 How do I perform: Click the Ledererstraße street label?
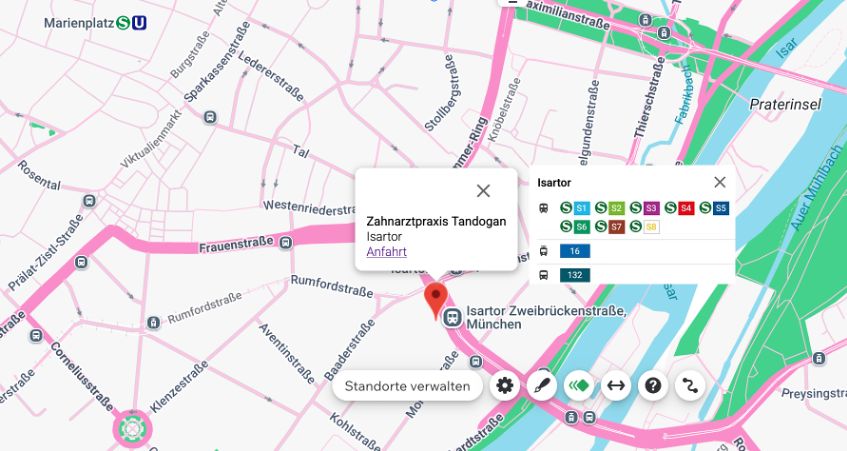click(x=271, y=77)
